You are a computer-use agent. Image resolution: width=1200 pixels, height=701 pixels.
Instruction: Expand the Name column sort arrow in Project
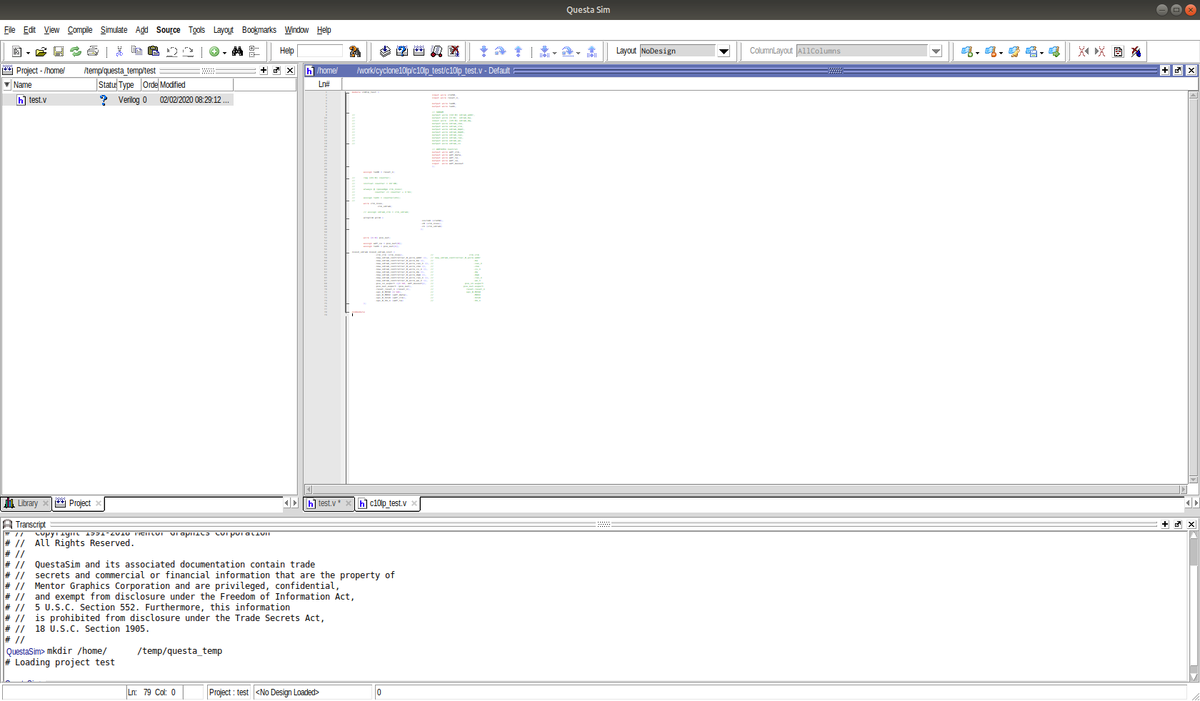[x=6, y=85]
